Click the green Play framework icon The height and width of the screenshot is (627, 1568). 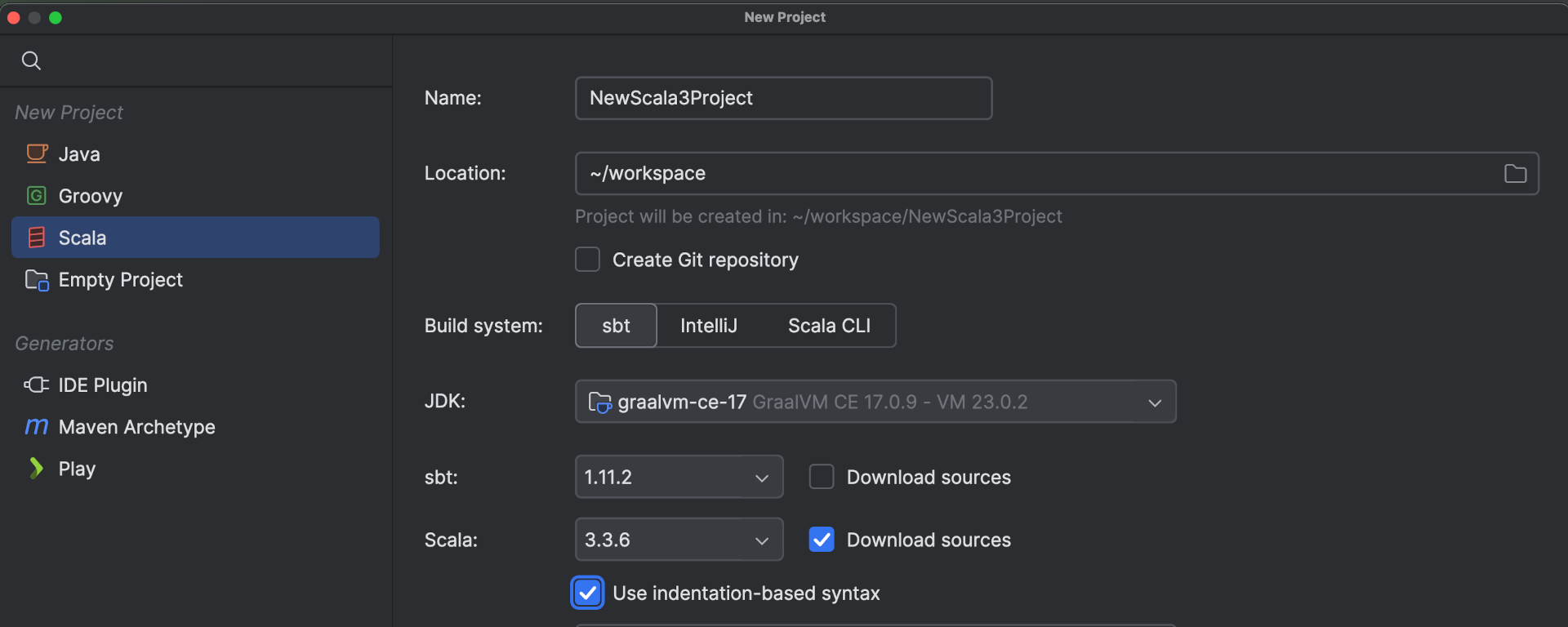(37, 469)
